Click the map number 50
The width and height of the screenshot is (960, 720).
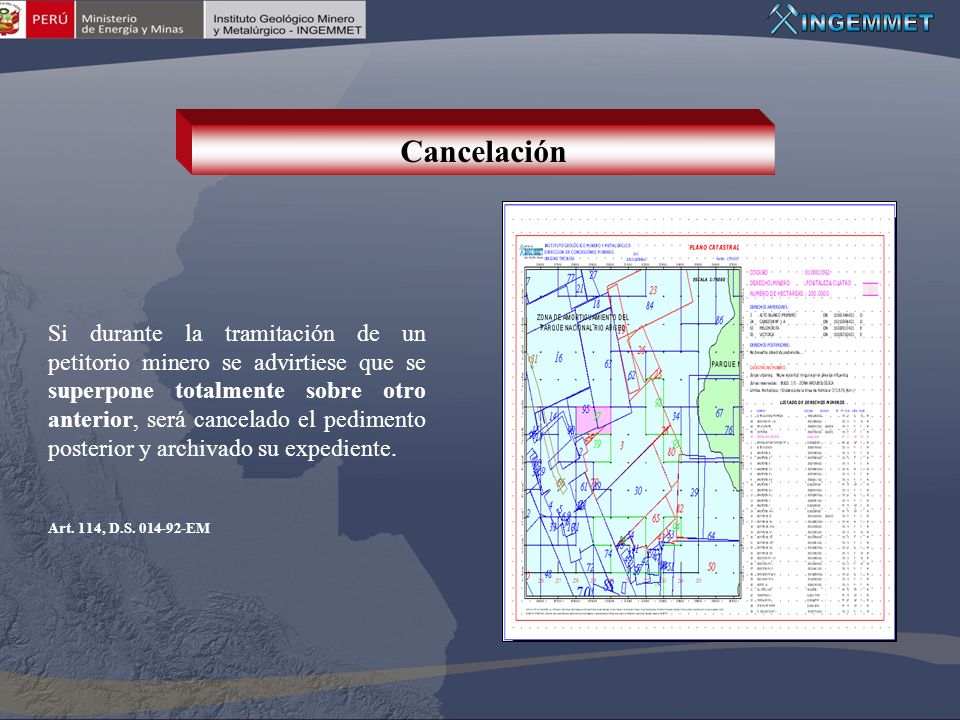[711, 567]
